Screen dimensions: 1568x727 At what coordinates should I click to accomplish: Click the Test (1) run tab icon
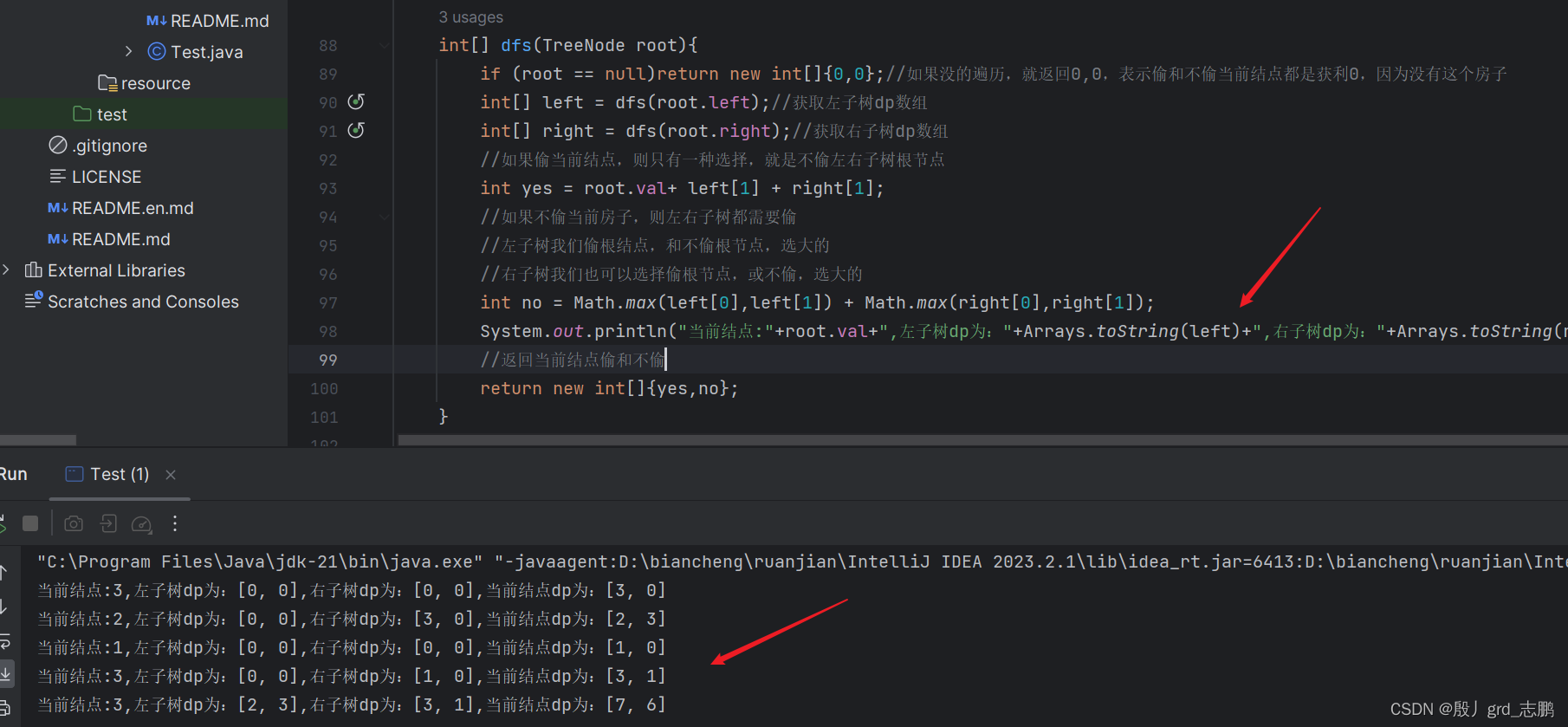75,474
